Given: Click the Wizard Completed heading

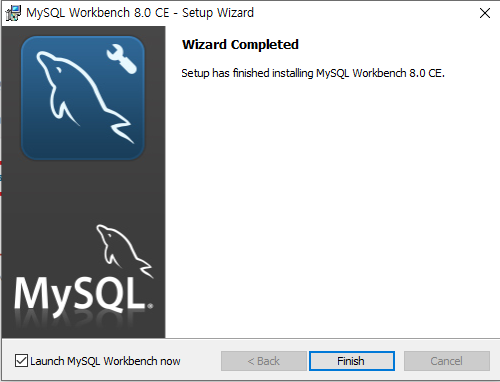Looking at the screenshot, I should point(240,44).
